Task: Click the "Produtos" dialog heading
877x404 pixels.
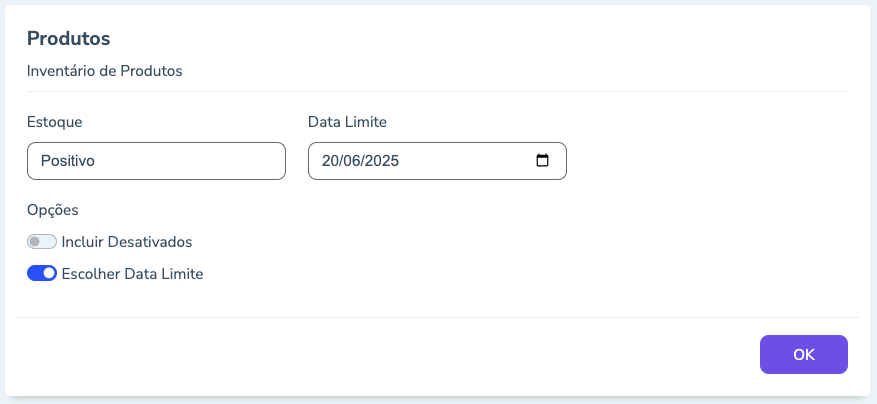Action: pyautogui.click(x=68, y=39)
